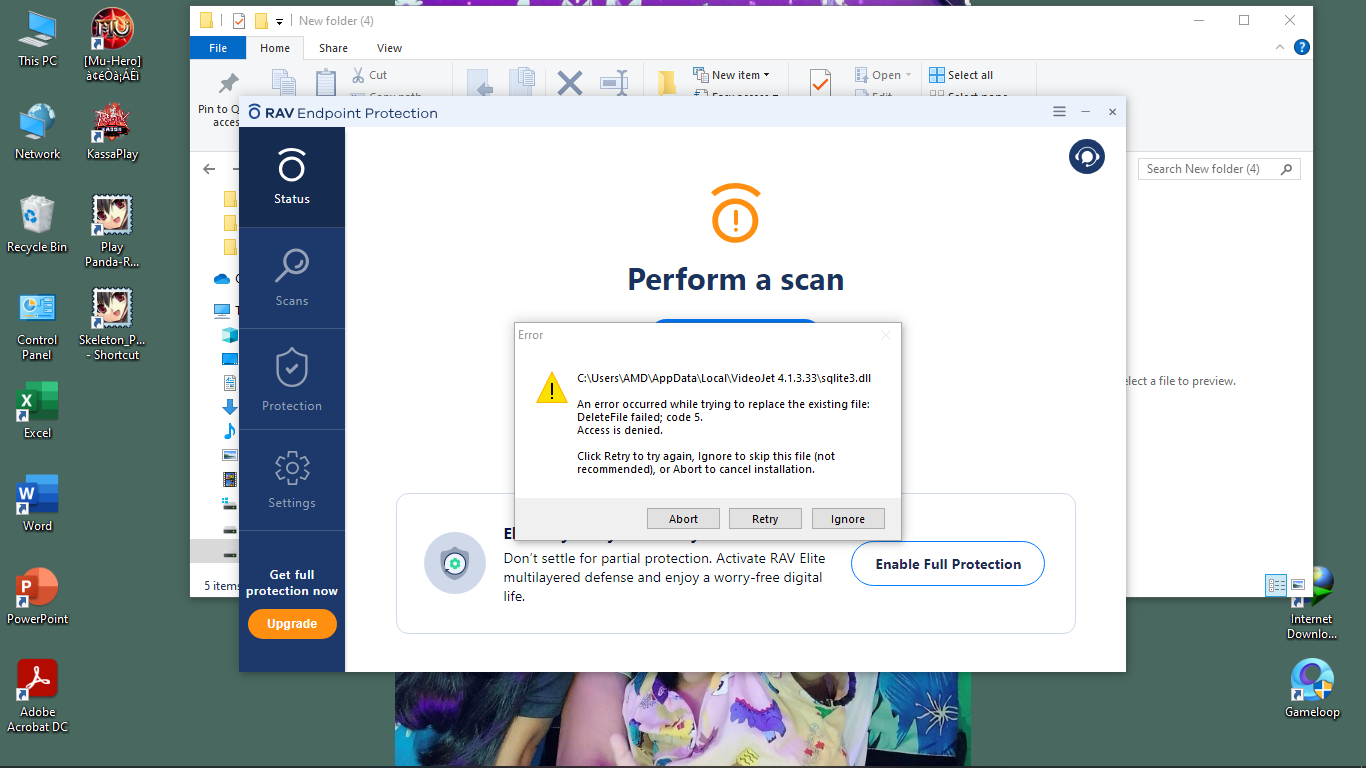This screenshot has width=1366, height=768.
Task: Go to RAV Settings gear
Action: pos(292,480)
